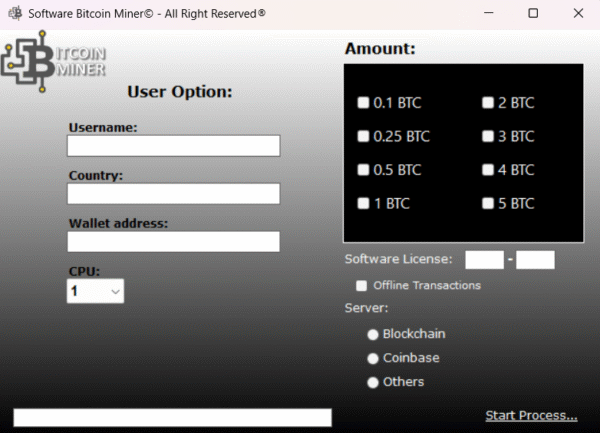Click into the Country input box
This screenshot has width=600, height=433.
173,194
